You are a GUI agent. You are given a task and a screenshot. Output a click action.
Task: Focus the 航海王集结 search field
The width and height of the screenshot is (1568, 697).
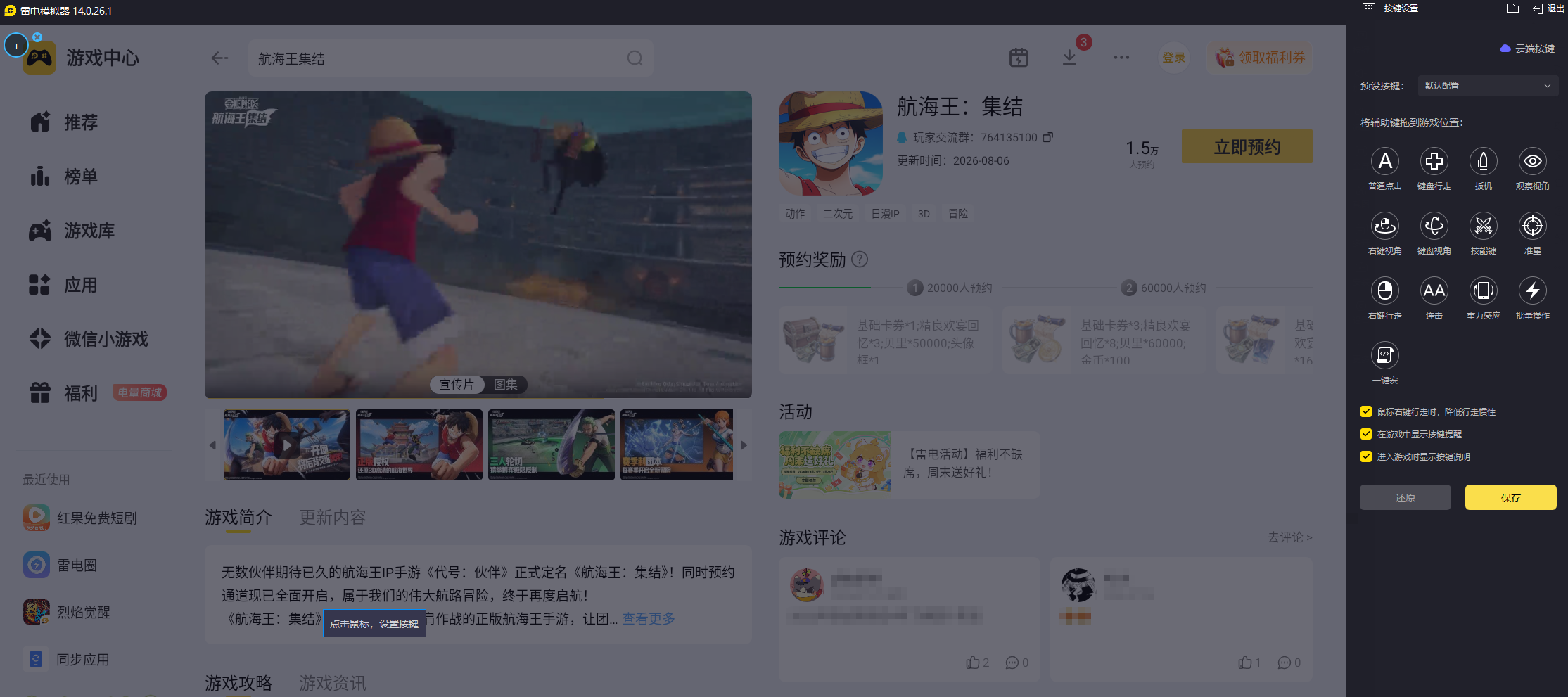450,58
